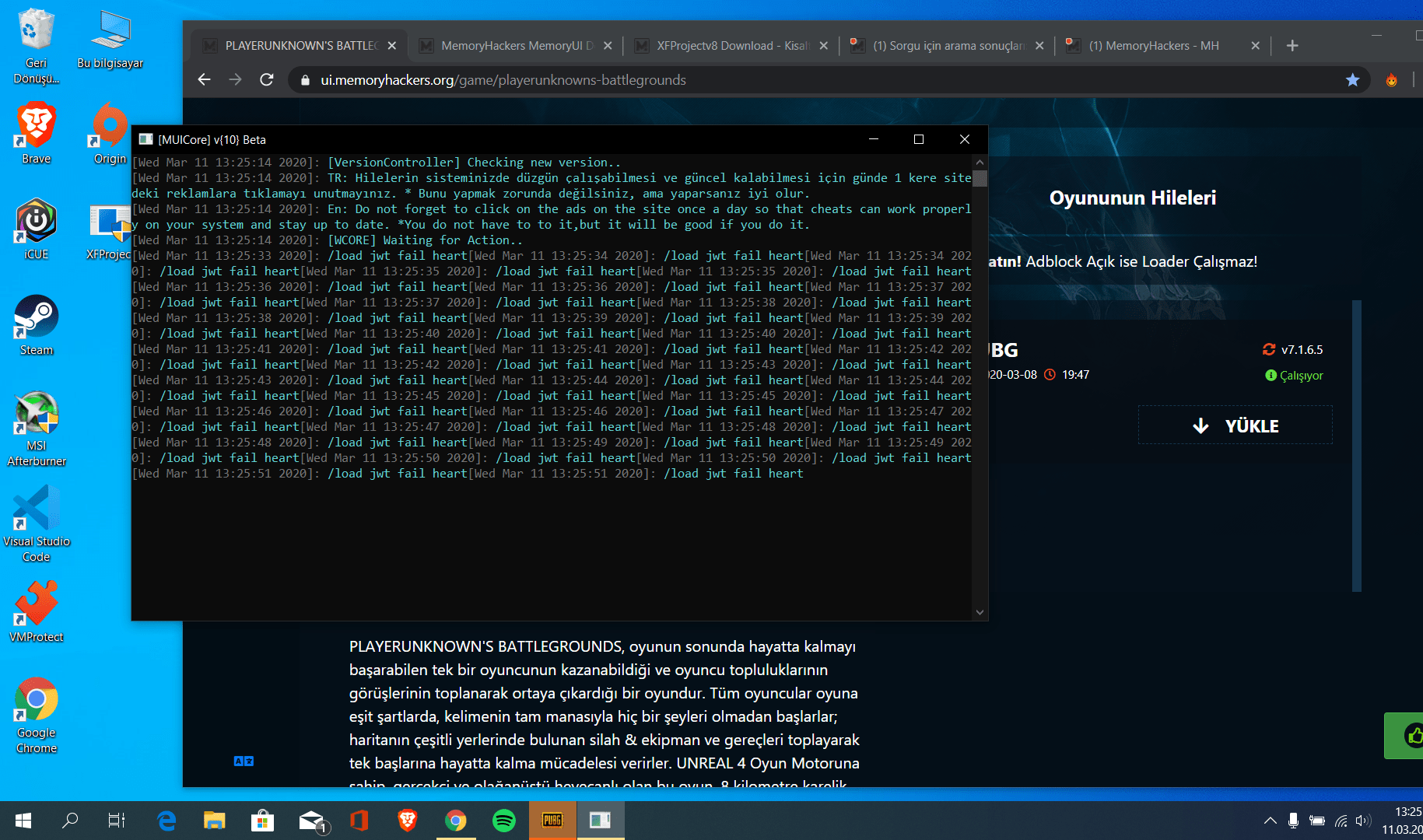Open the volume tray icon

click(x=1363, y=821)
